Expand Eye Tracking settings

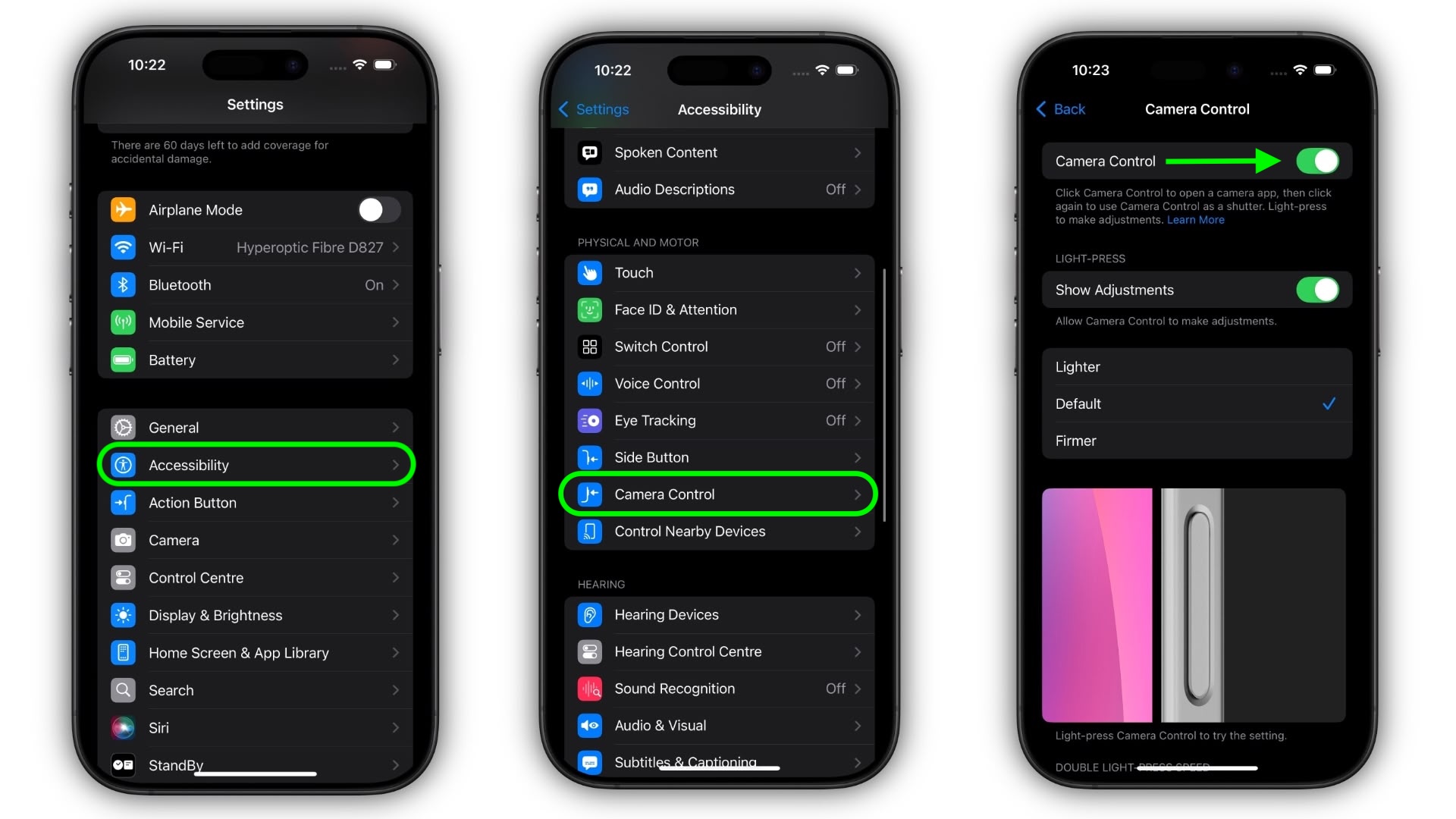click(x=720, y=420)
